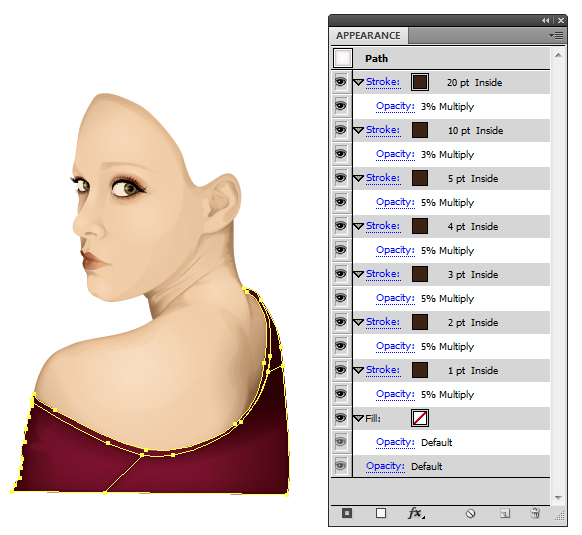The width and height of the screenshot is (582, 535).
Task: Toggle visibility of the 5 pt stroke
Action: tap(340, 177)
